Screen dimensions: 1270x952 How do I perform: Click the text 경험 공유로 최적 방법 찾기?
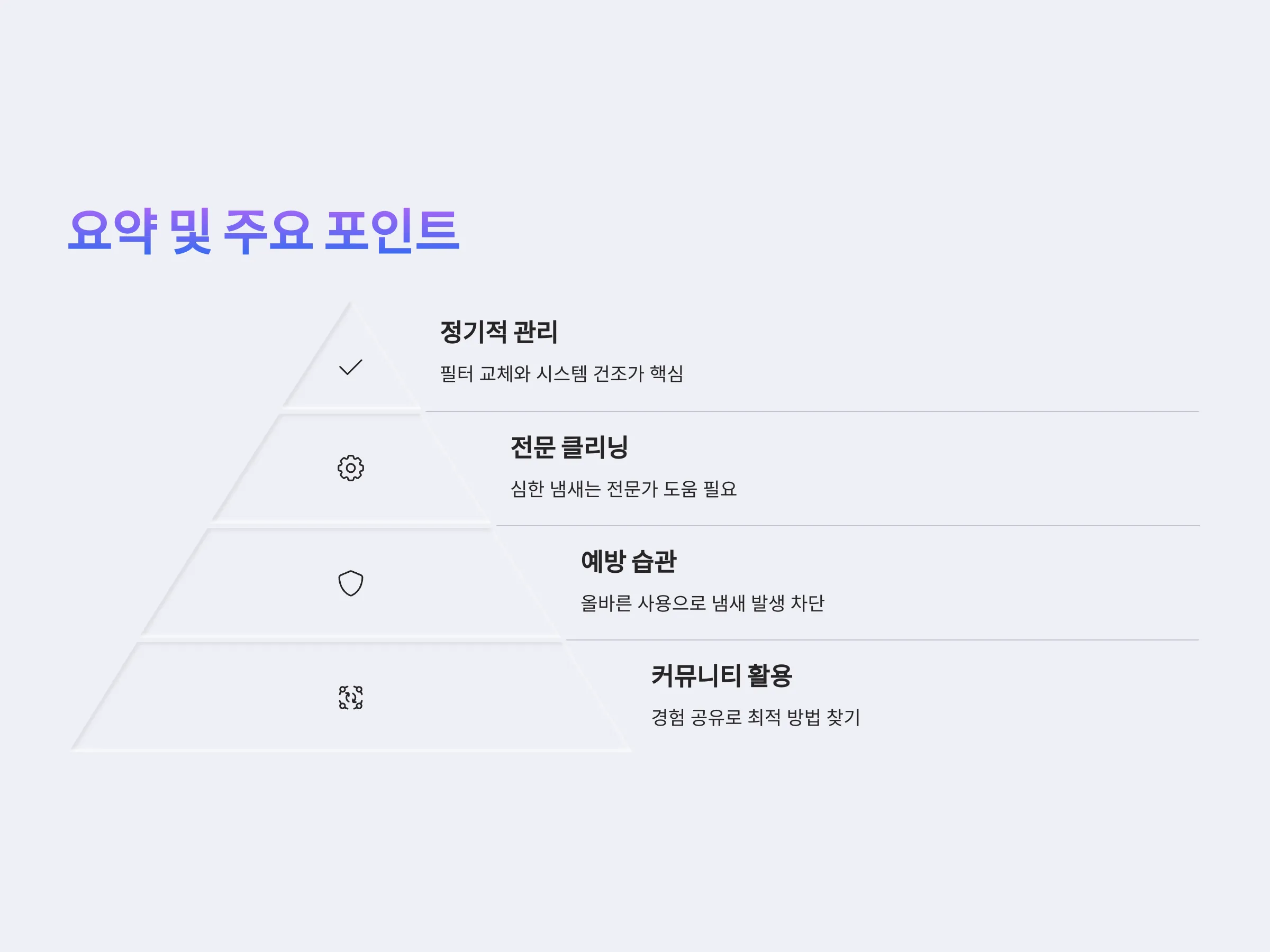756,717
